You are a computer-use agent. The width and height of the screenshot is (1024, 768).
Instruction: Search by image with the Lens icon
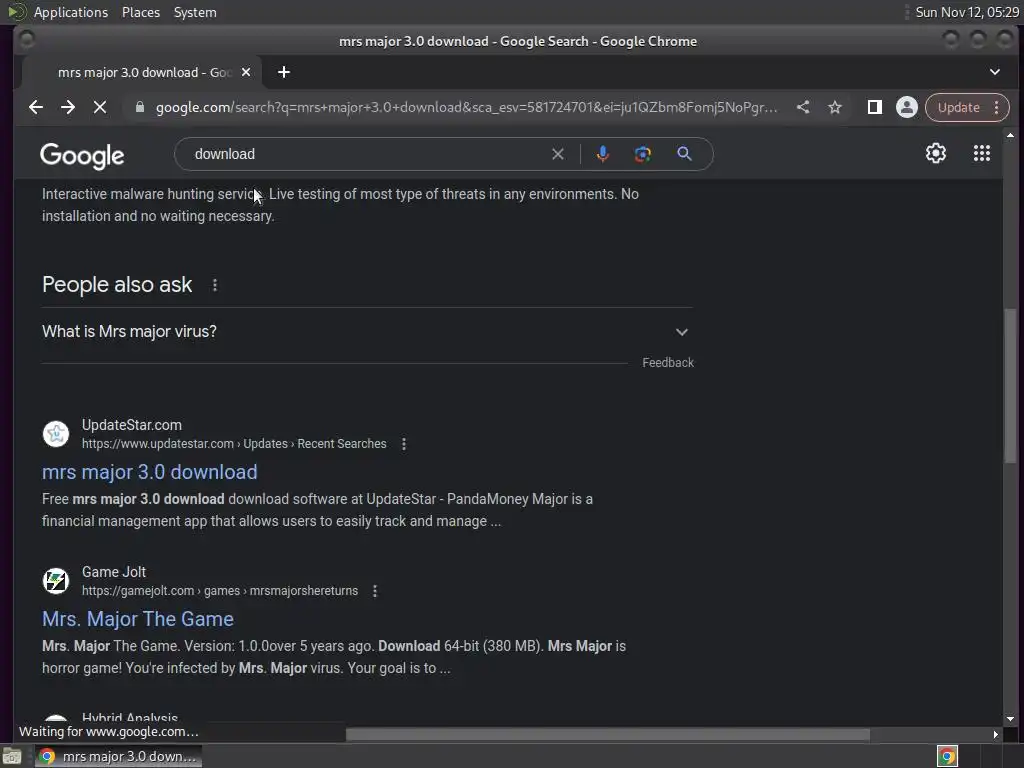click(643, 154)
